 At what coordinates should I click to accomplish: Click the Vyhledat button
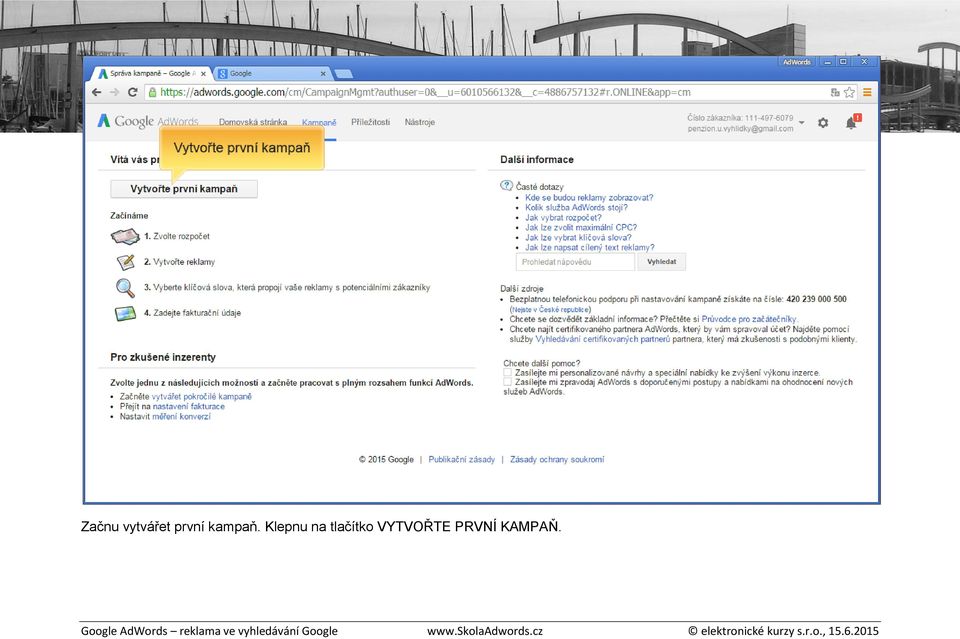point(661,262)
